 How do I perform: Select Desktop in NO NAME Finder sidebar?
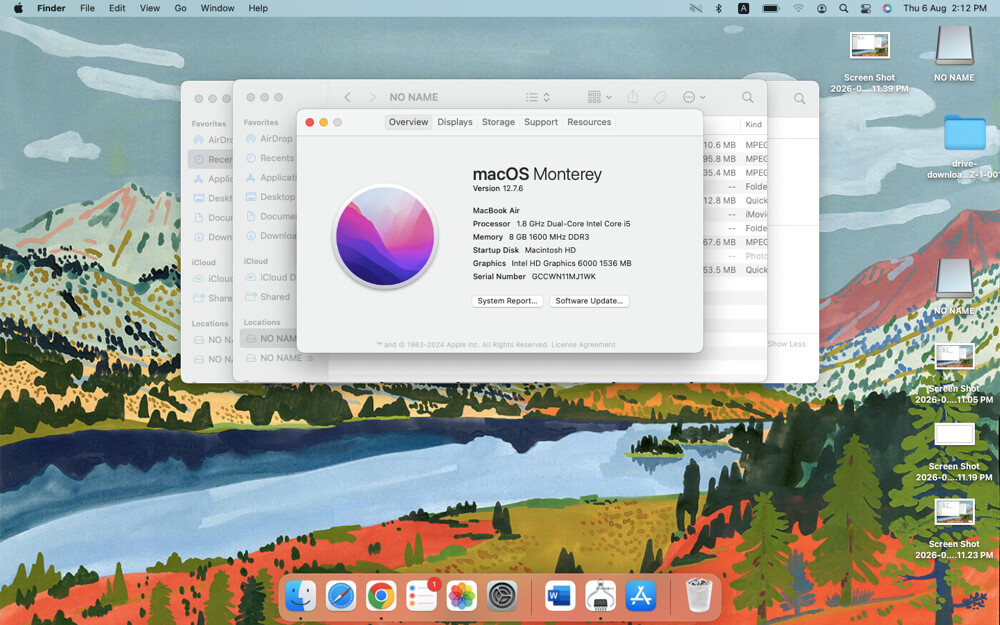[270, 196]
